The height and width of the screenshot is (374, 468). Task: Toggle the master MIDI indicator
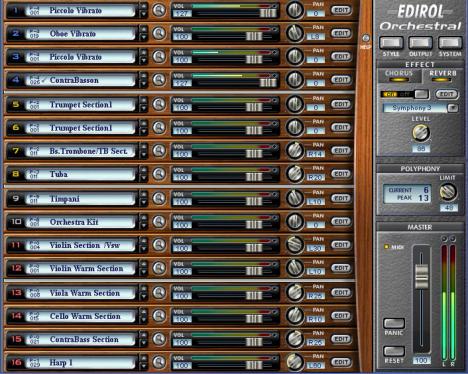(x=387, y=247)
